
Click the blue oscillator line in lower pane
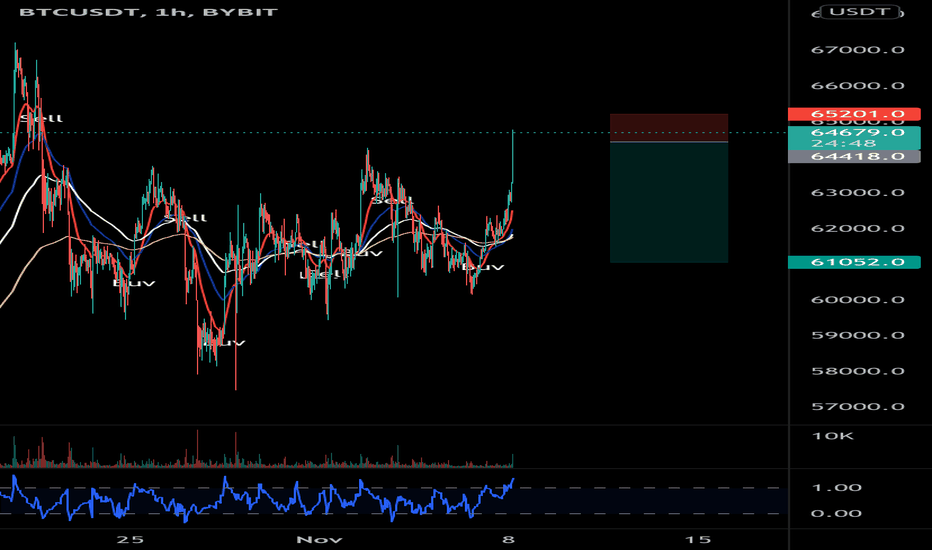(256, 500)
